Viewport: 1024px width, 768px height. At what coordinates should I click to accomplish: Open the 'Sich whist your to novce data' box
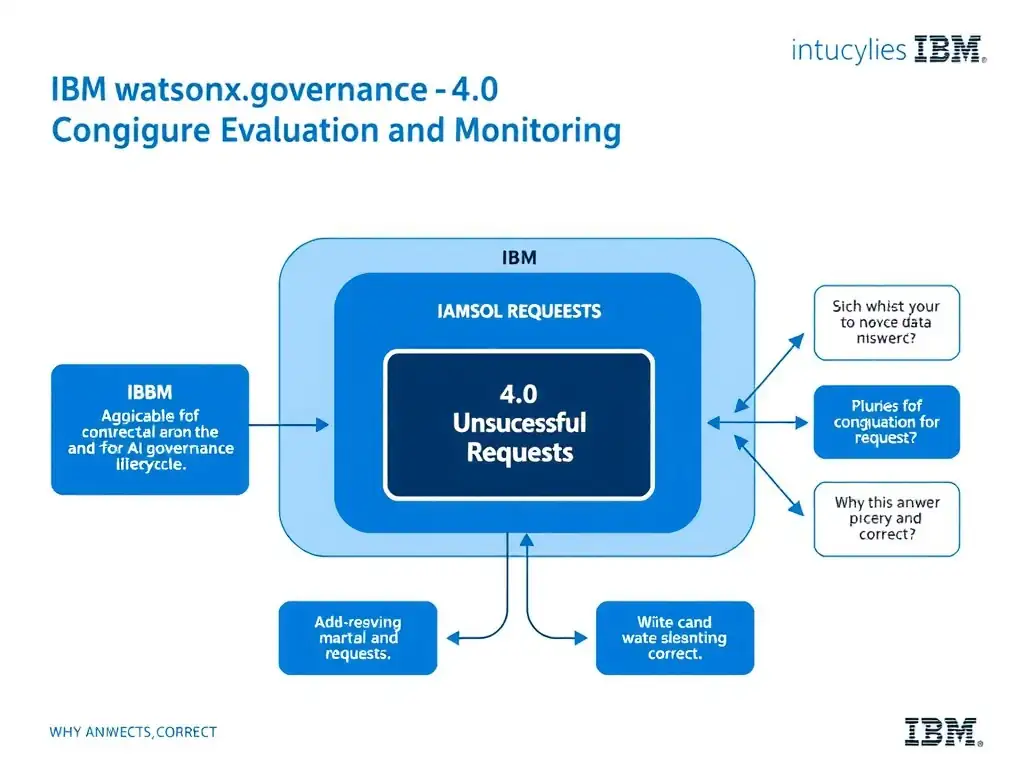click(x=887, y=323)
